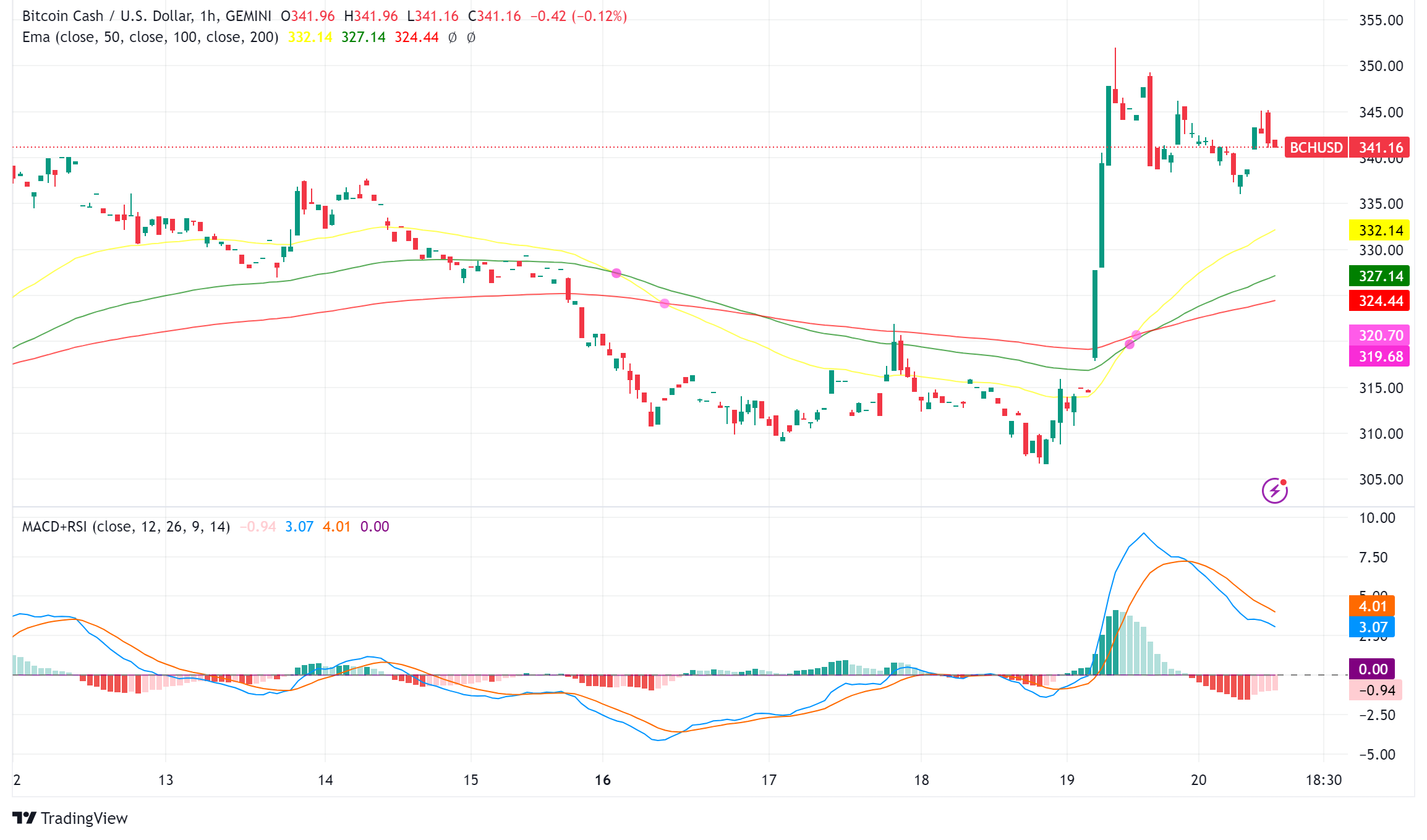Click the first ∅ symbol in the Ema legend
This screenshot has width=1427, height=840.
(x=453, y=38)
